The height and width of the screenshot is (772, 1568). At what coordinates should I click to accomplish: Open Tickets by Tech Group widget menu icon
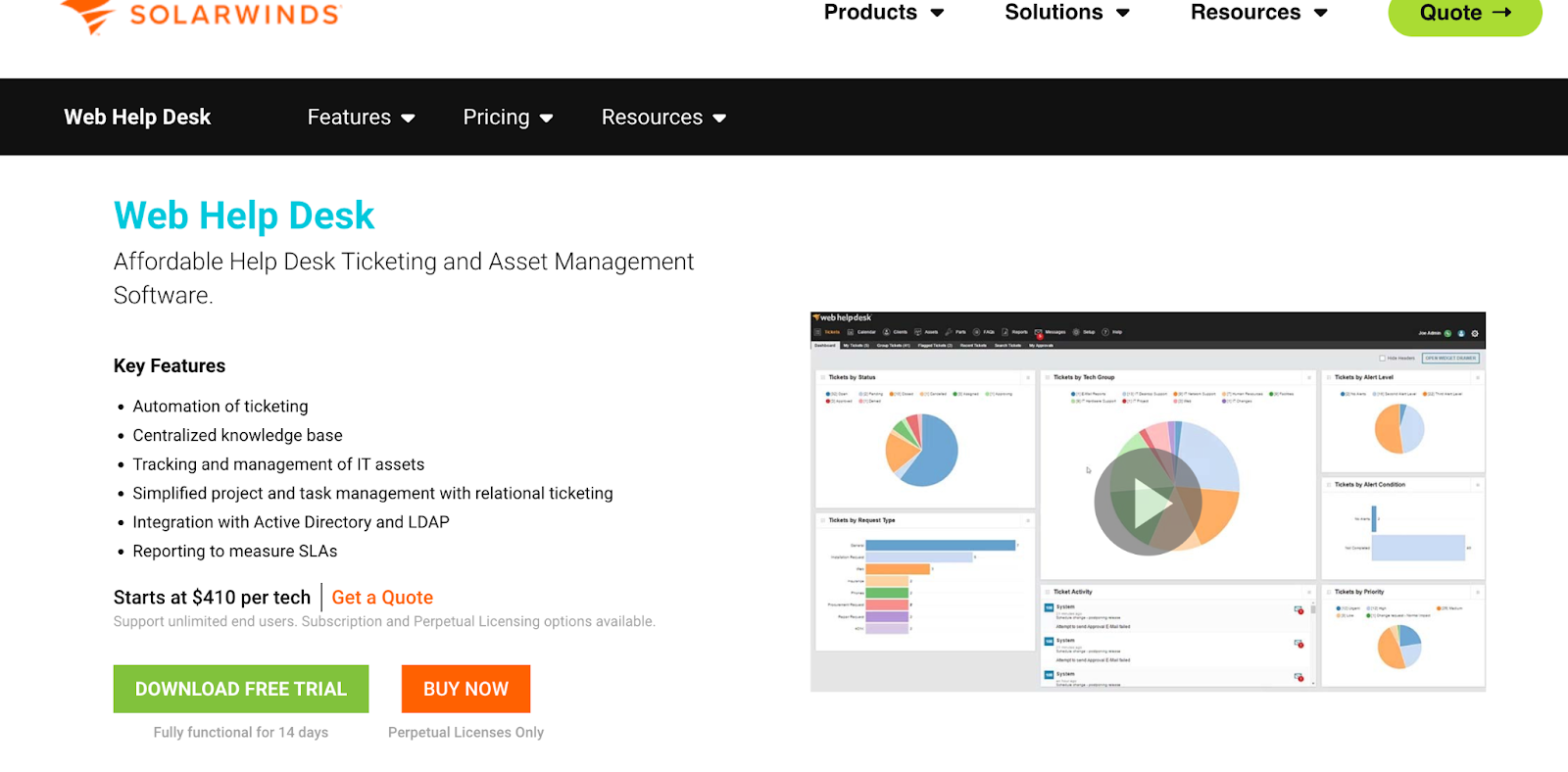pyautogui.click(x=1309, y=377)
